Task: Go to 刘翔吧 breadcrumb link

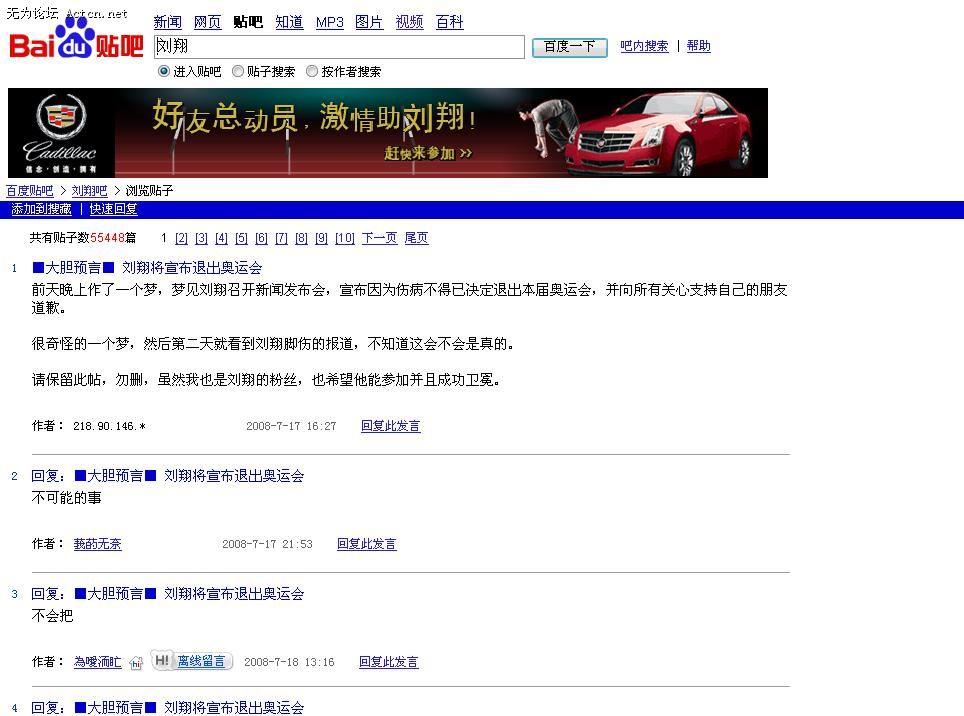Action: pyautogui.click(x=89, y=191)
